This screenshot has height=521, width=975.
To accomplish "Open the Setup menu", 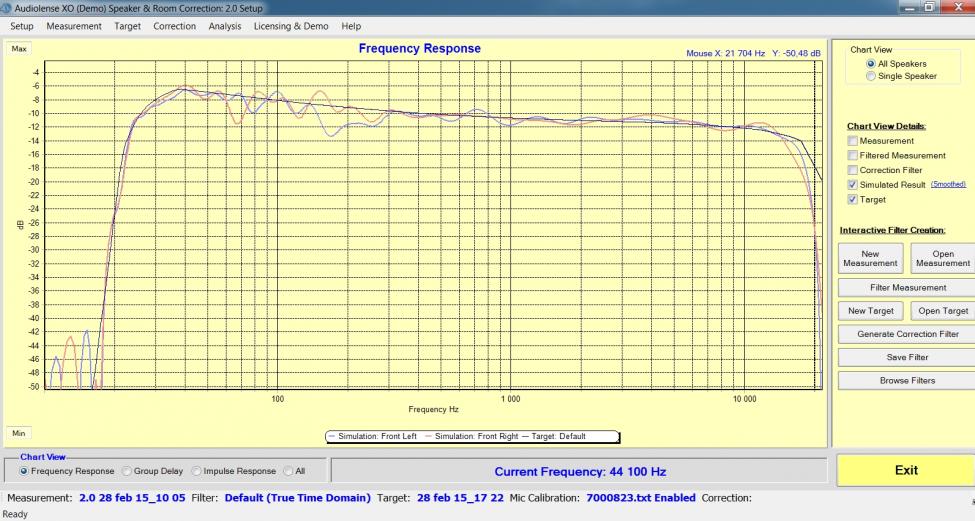I will [22, 26].
